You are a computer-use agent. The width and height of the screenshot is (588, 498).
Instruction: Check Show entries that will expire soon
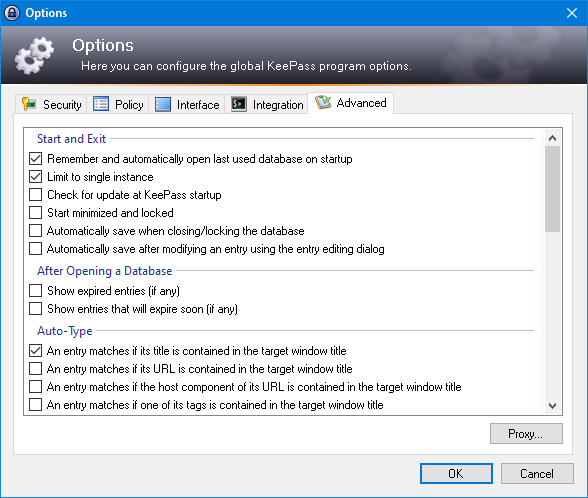(36, 309)
